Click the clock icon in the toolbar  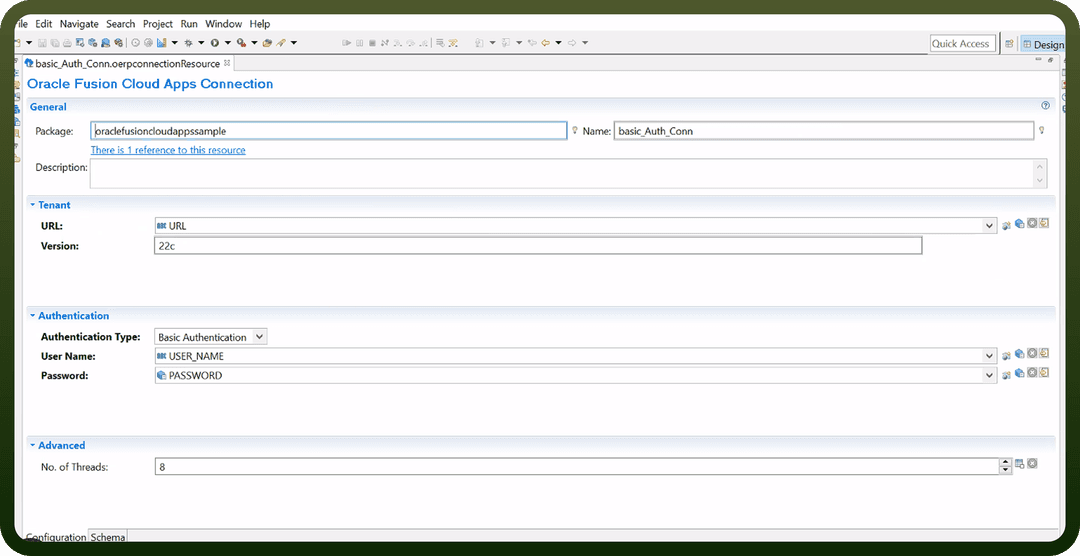pos(136,43)
